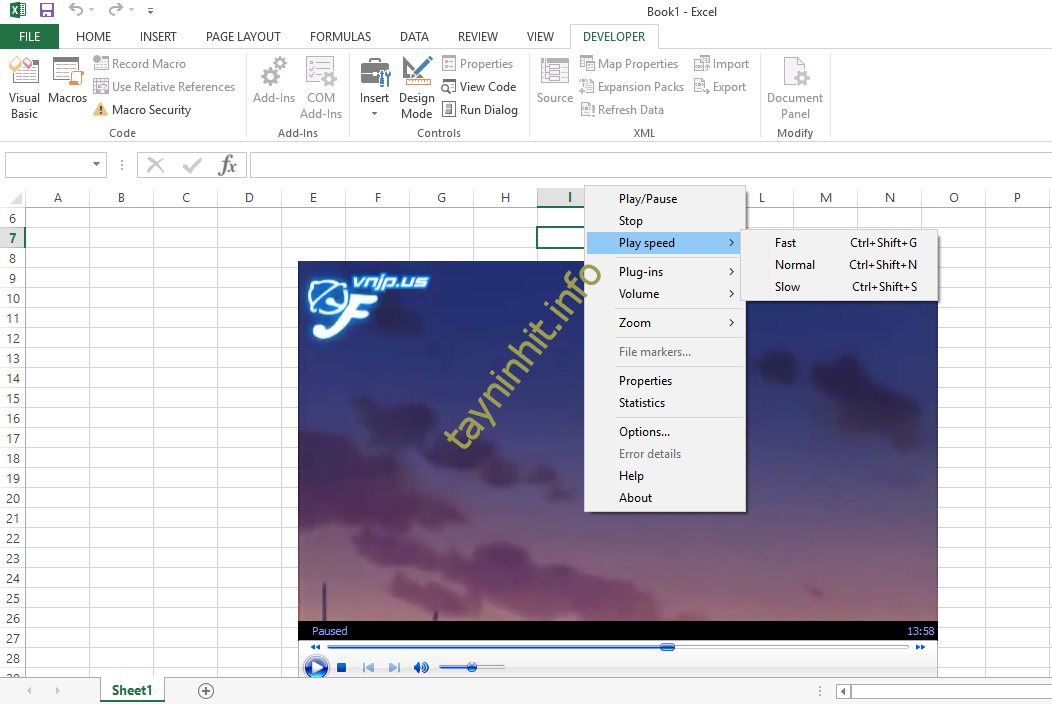Add a new sheet with plus button
Viewport: 1052px width, 704px height.
pos(206,690)
